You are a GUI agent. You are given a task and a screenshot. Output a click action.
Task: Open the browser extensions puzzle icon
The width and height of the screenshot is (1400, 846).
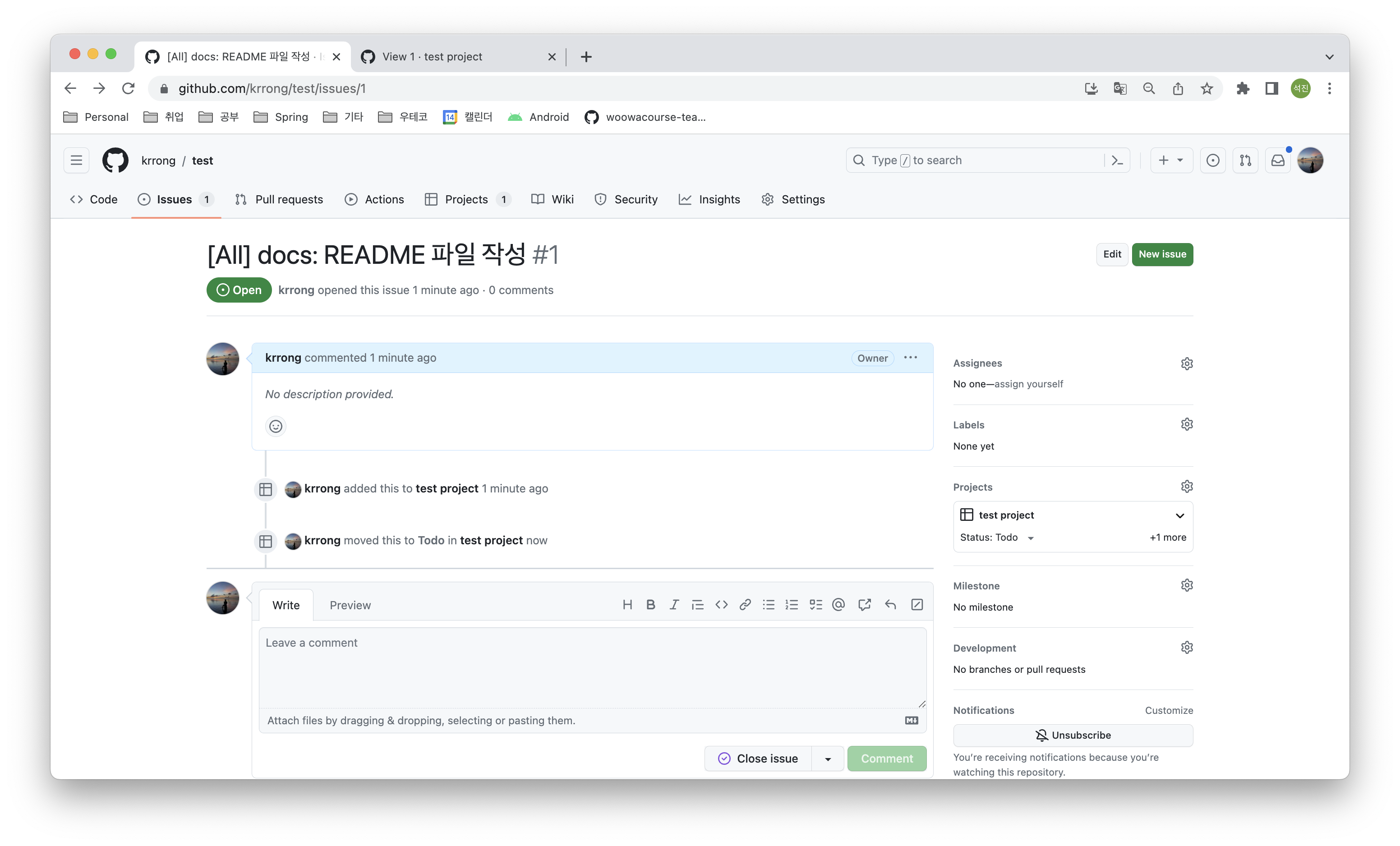coord(1243,89)
